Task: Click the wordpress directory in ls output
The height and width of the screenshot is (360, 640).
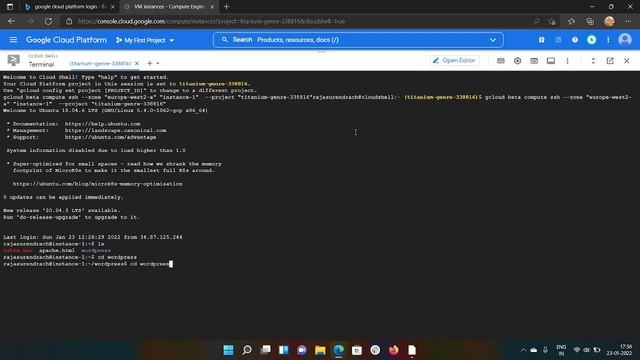Action: click(x=96, y=250)
